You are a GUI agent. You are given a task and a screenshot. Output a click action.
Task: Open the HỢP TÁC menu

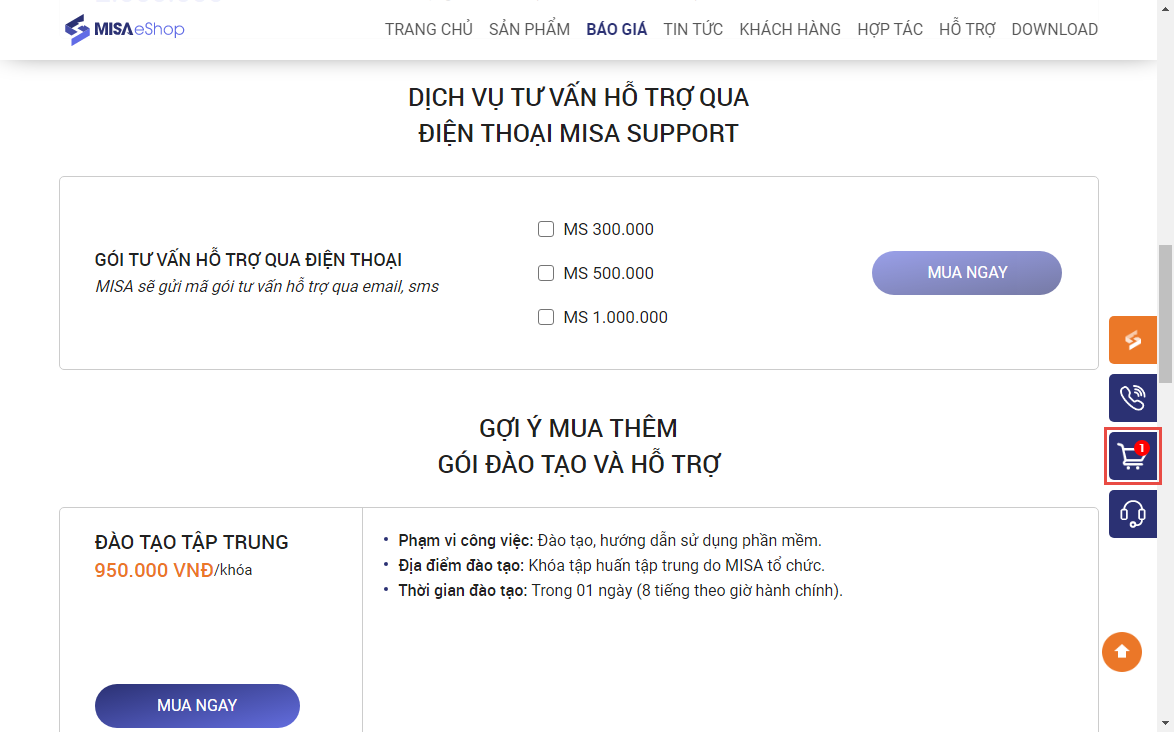coord(890,29)
